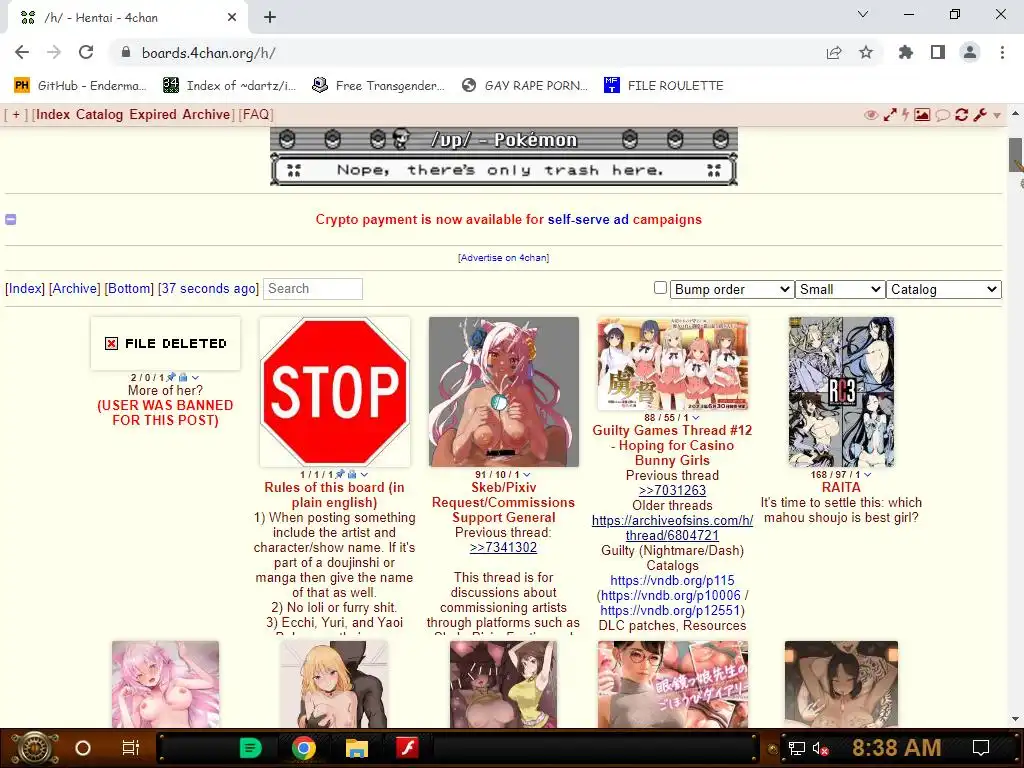Image resolution: width=1024 pixels, height=768 pixels.
Task: Open the https://vndb.org/p10006 link
Action: (671, 596)
